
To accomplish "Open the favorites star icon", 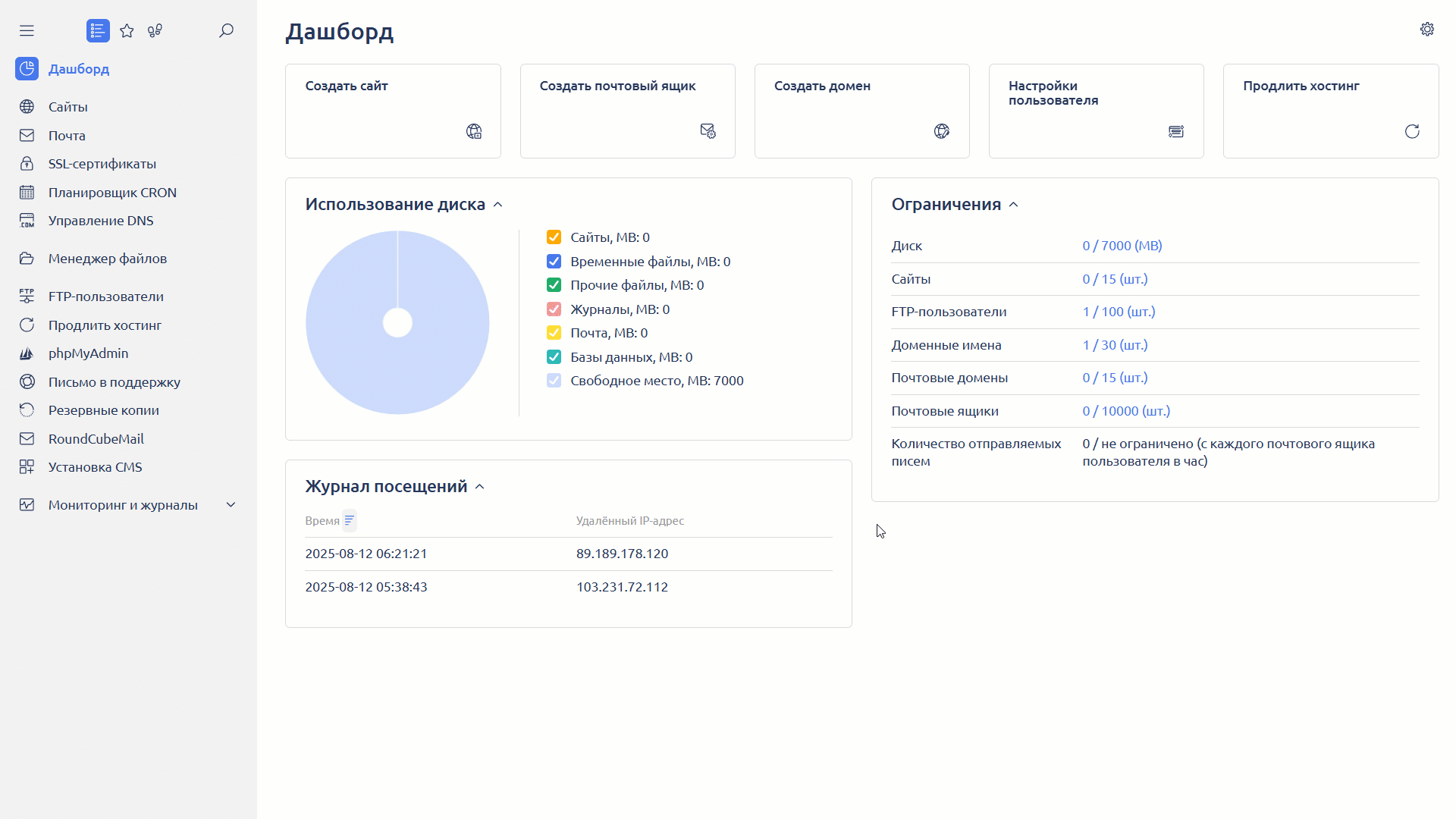I will pyautogui.click(x=127, y=30).
